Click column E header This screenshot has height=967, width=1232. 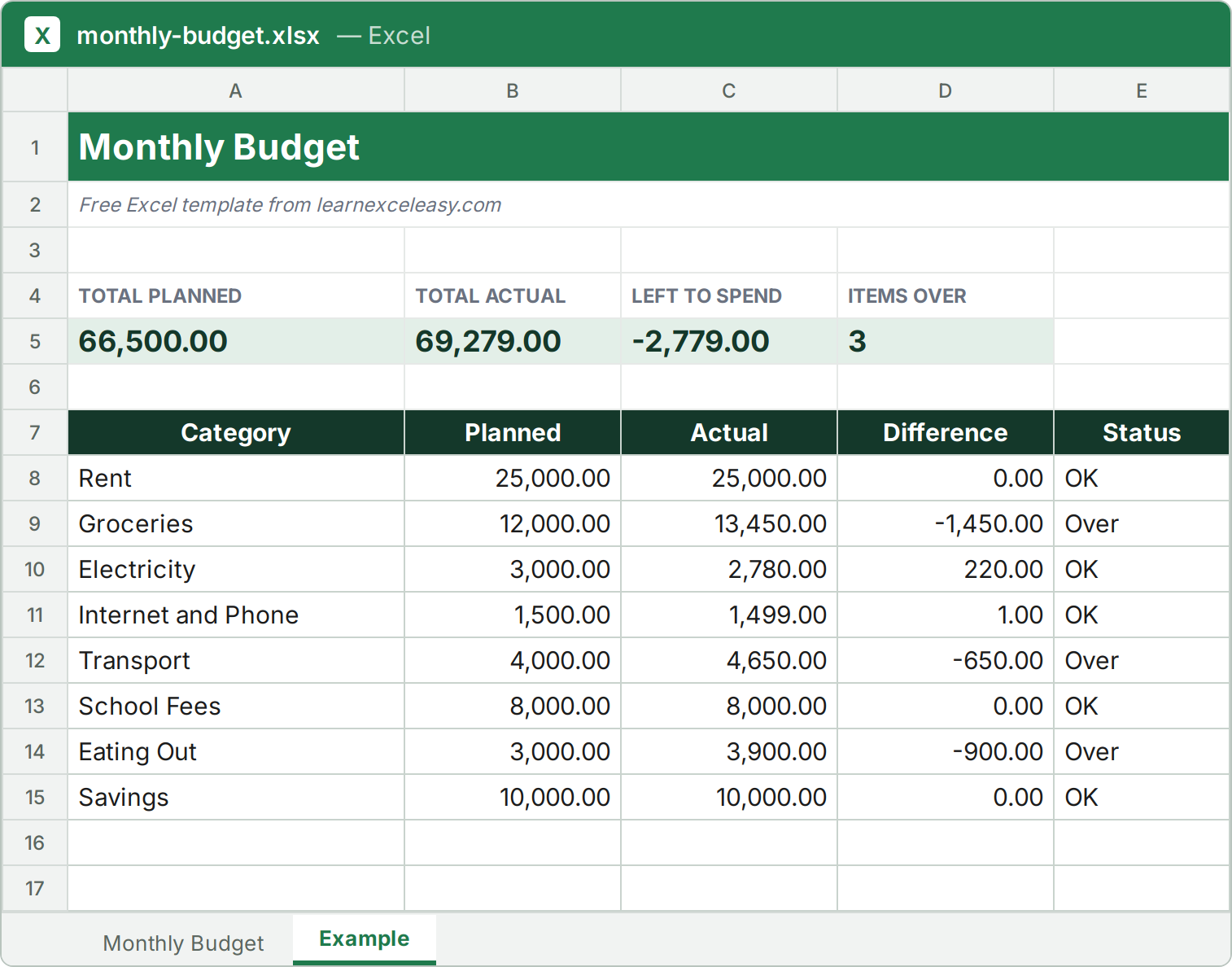(x=1142, y=90)
